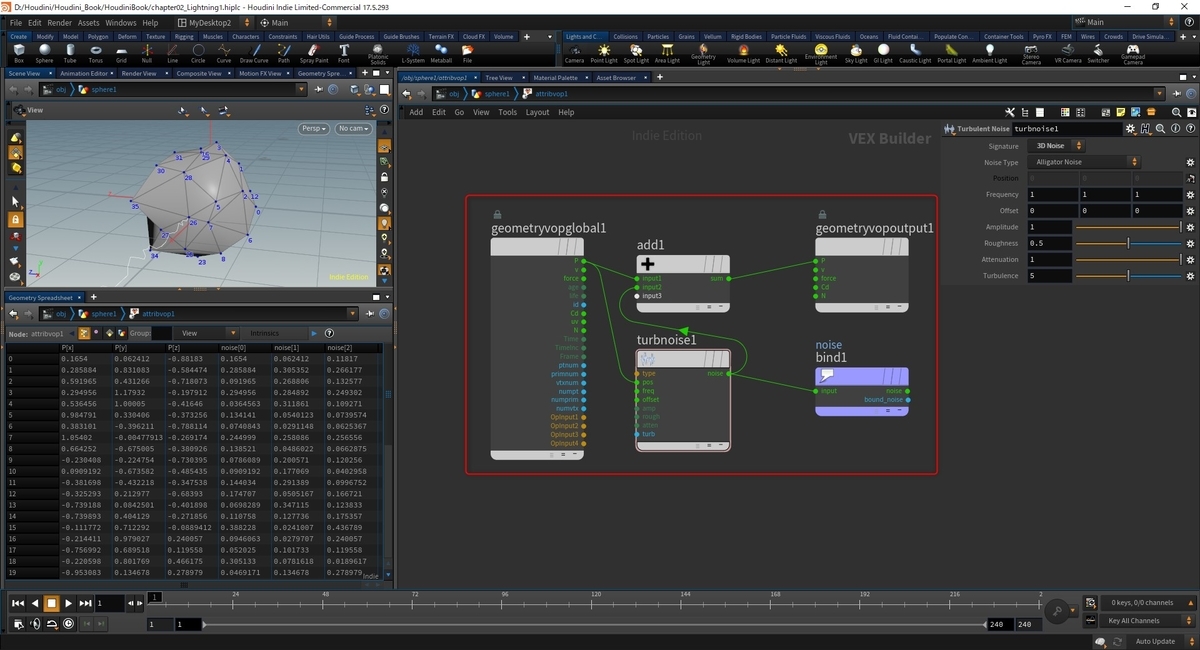Toggle real-time playback with the clock icon
This screenshot has width=1200, height=650.
[x=68, y=623]
